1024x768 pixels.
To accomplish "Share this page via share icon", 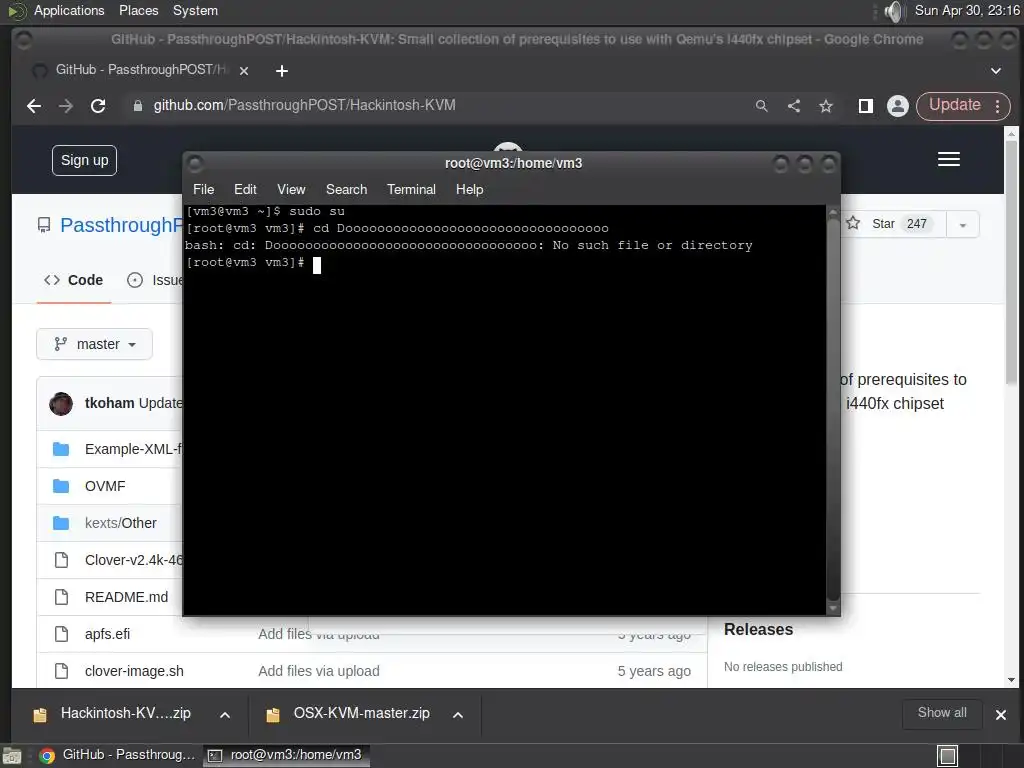I will click(x=794, y=106).
